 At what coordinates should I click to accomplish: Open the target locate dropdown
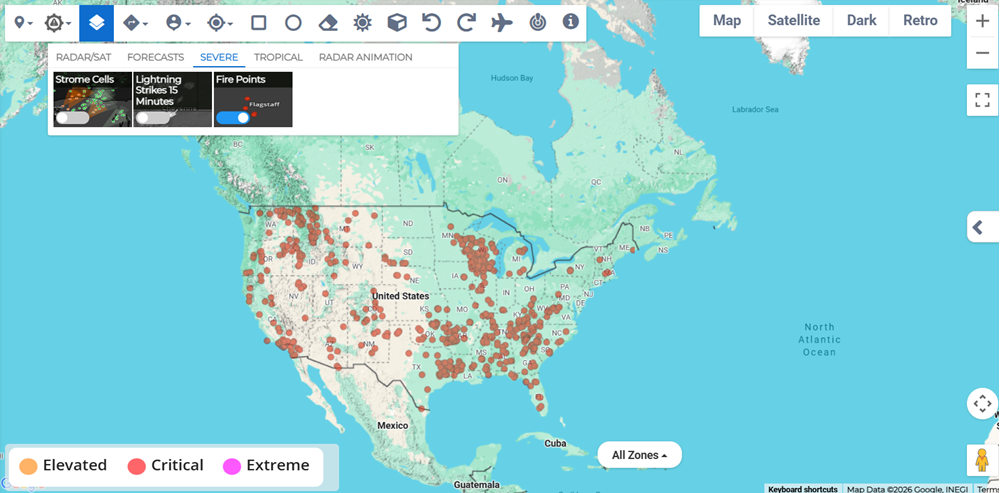[x=219, y=24]
